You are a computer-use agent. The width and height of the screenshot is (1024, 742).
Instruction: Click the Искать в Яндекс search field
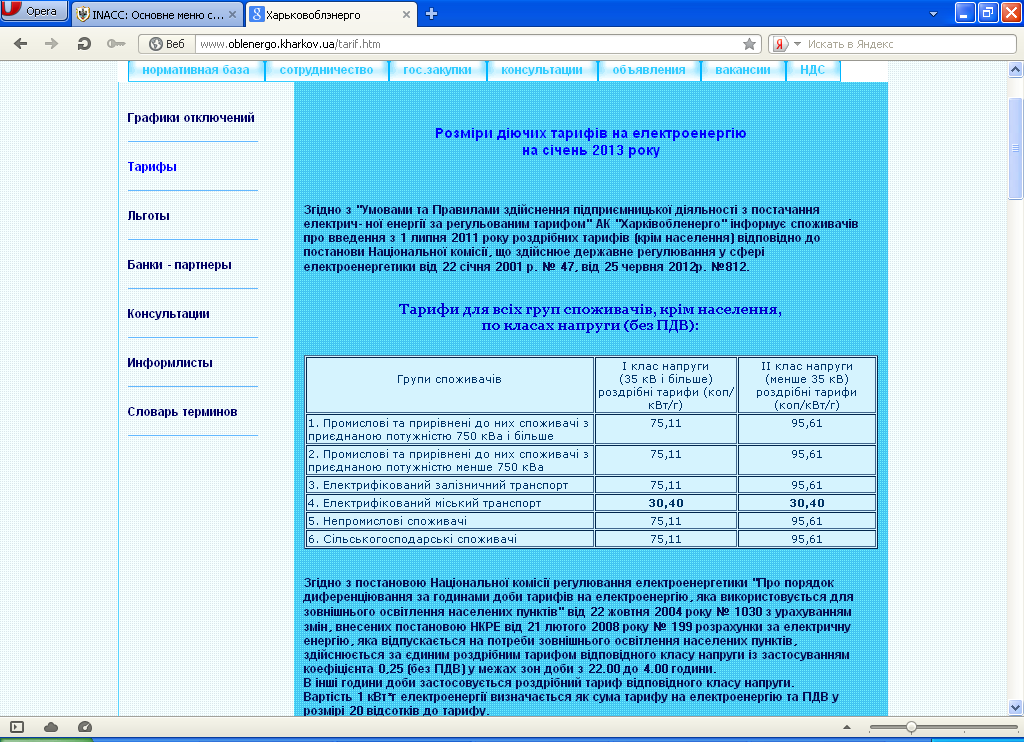click(x=910, y=44)
